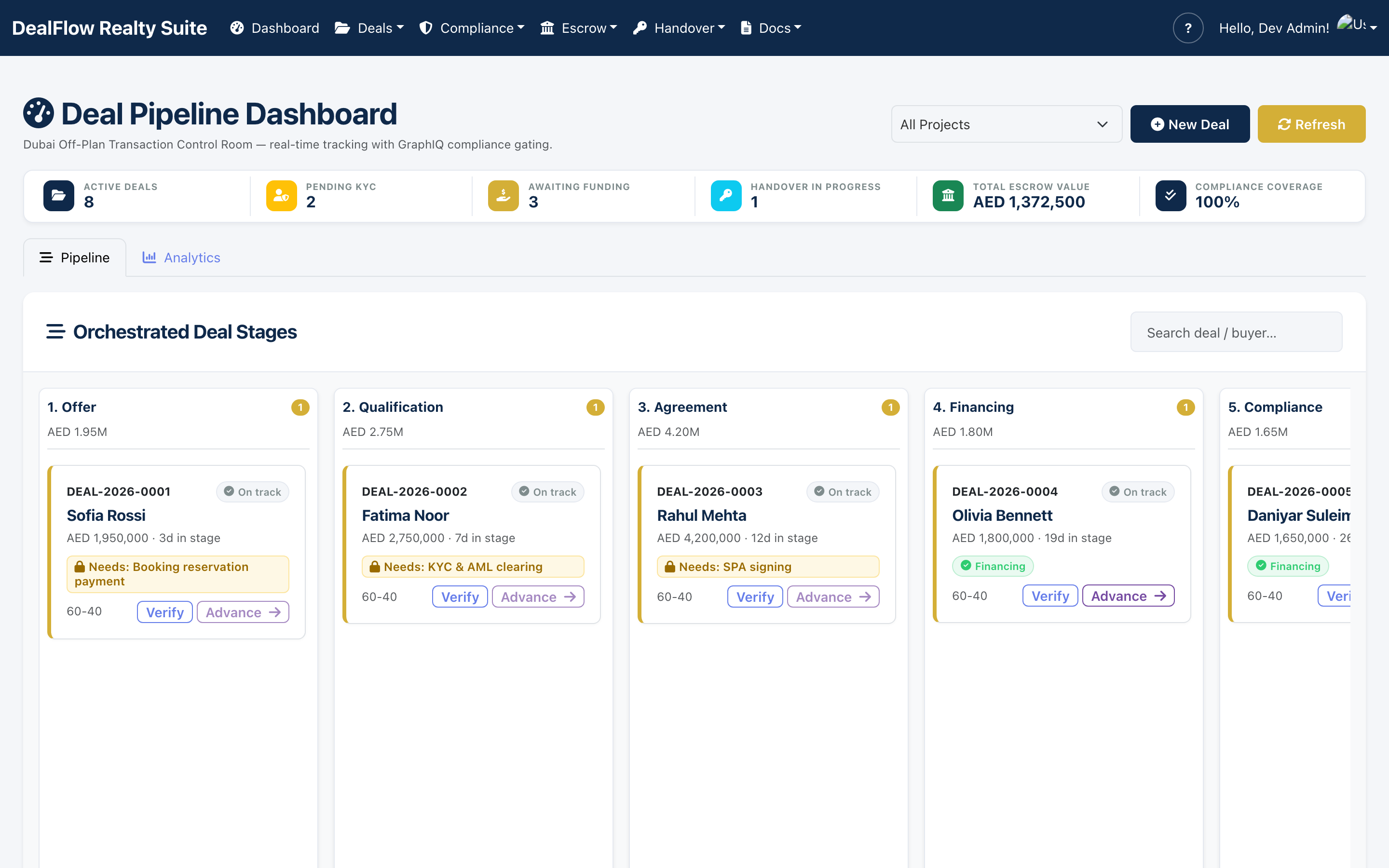Click the Search deal / buyer field
The height and width of the screenshot is (868, 1389).
coord(1236,332)
